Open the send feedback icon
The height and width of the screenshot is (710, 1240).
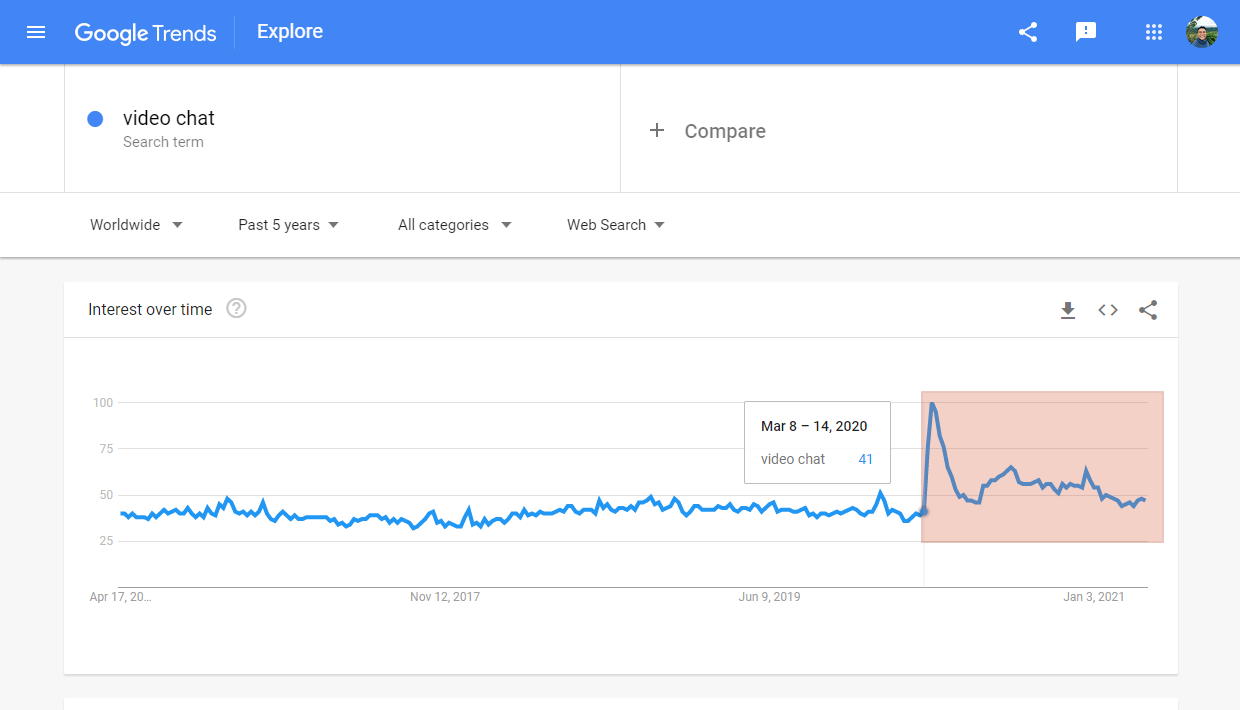[x=1086, y=32]
